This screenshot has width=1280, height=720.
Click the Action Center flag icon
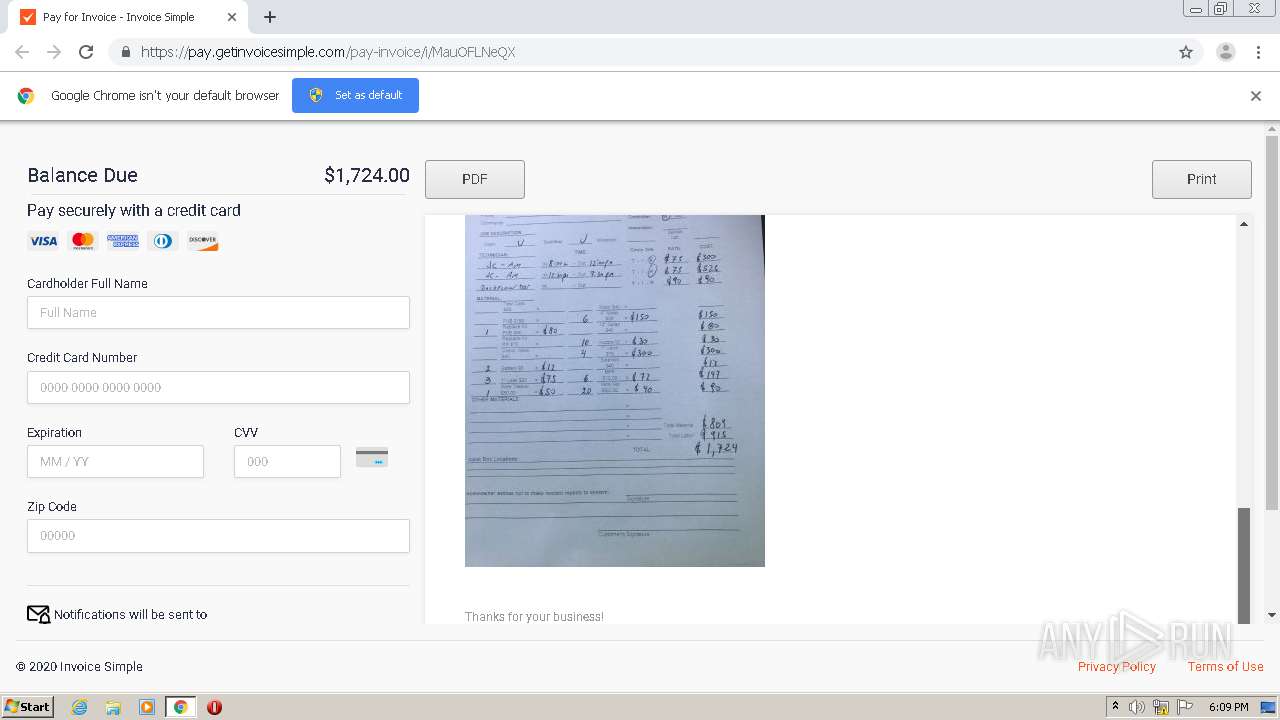tap(1185, 707)
